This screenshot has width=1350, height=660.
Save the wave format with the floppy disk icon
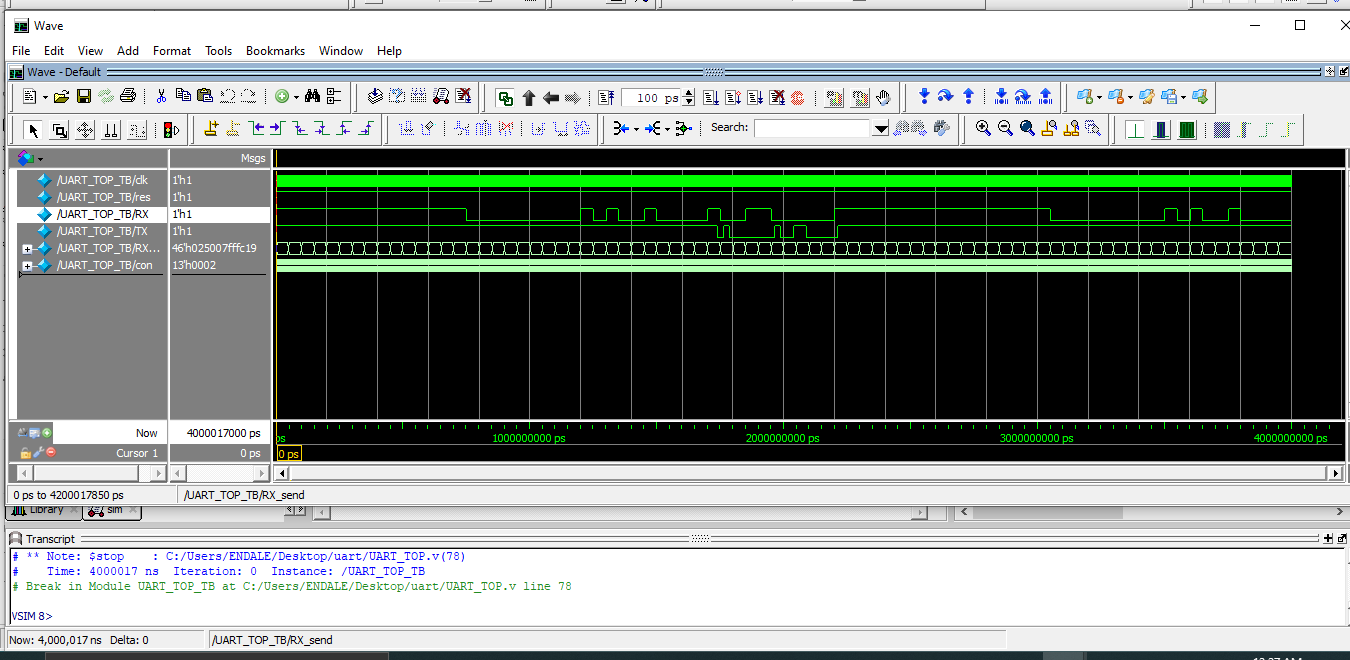pyautogui.click(x=84, y=97)
